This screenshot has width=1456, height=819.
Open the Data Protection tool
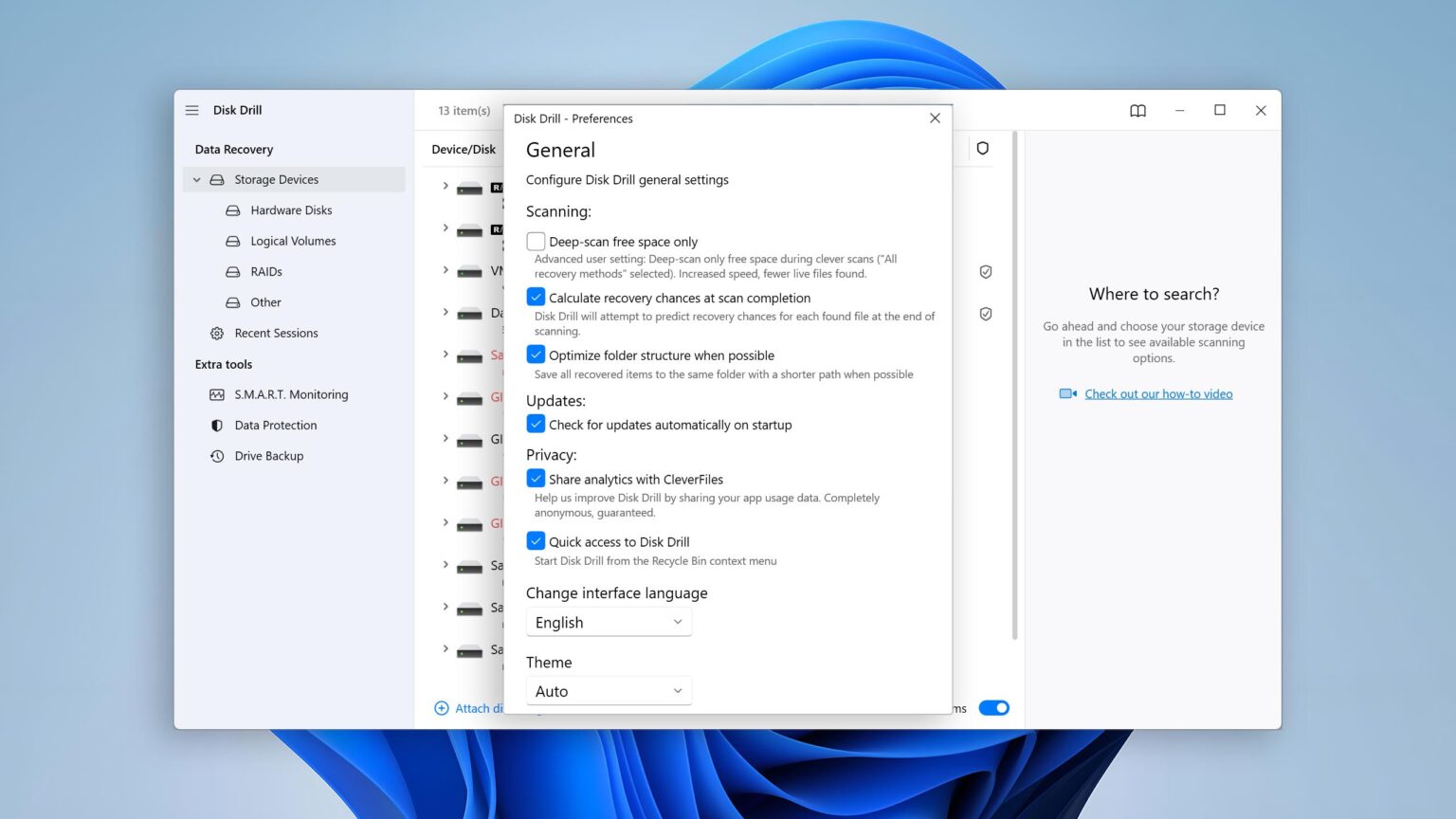[x=275, y=425]
